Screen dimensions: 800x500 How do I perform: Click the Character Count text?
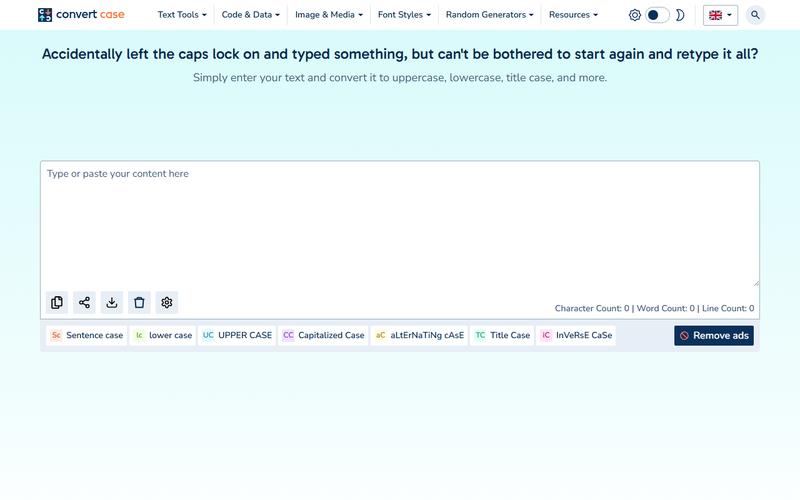tap(592, 308)
